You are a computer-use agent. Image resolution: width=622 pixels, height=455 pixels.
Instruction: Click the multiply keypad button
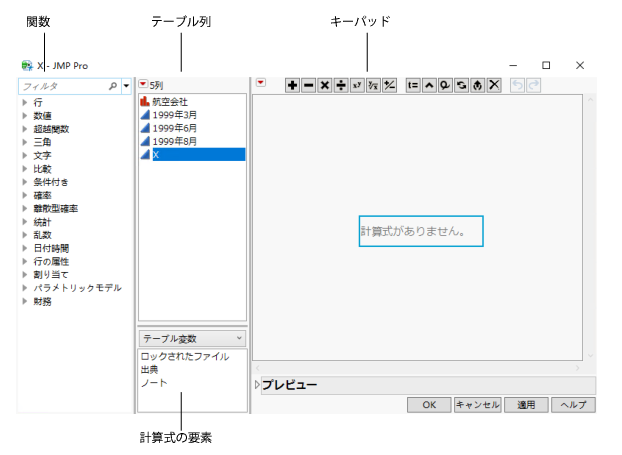click(x=324, y=86)
